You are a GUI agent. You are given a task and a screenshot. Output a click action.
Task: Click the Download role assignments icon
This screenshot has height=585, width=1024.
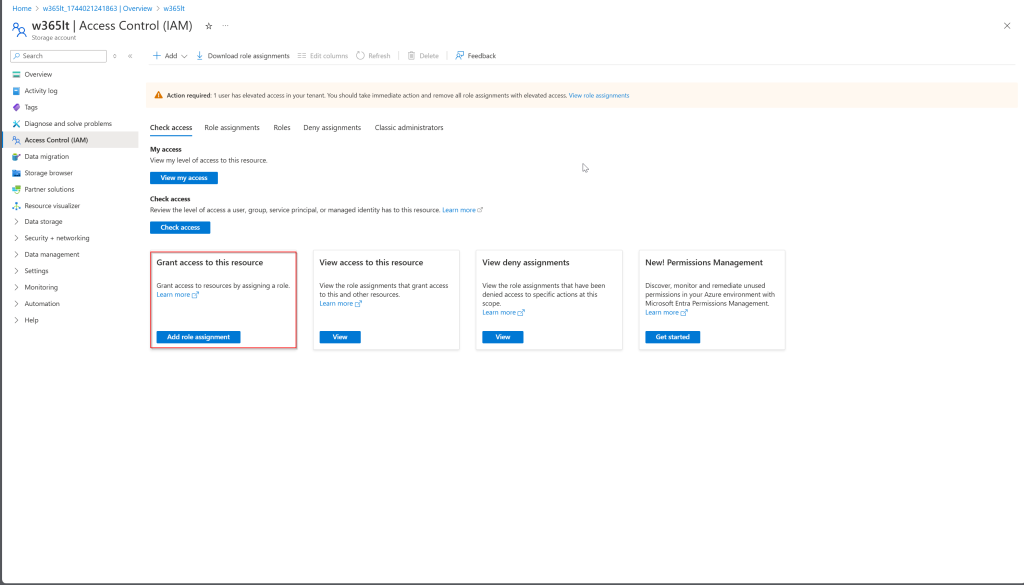click(200, 55)
